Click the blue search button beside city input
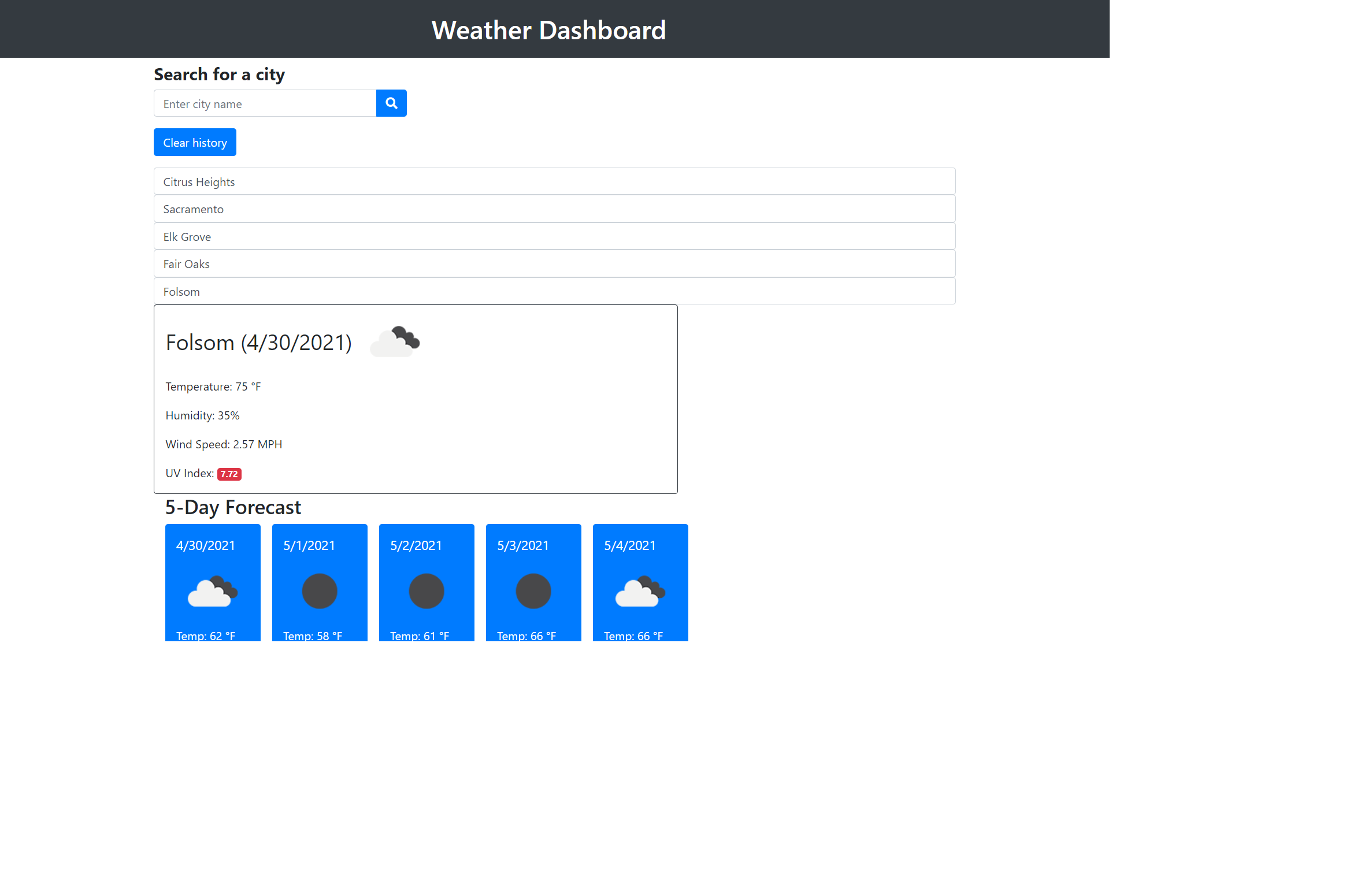The width and height of the screenshot is (1372, 892). click(391, 103)
